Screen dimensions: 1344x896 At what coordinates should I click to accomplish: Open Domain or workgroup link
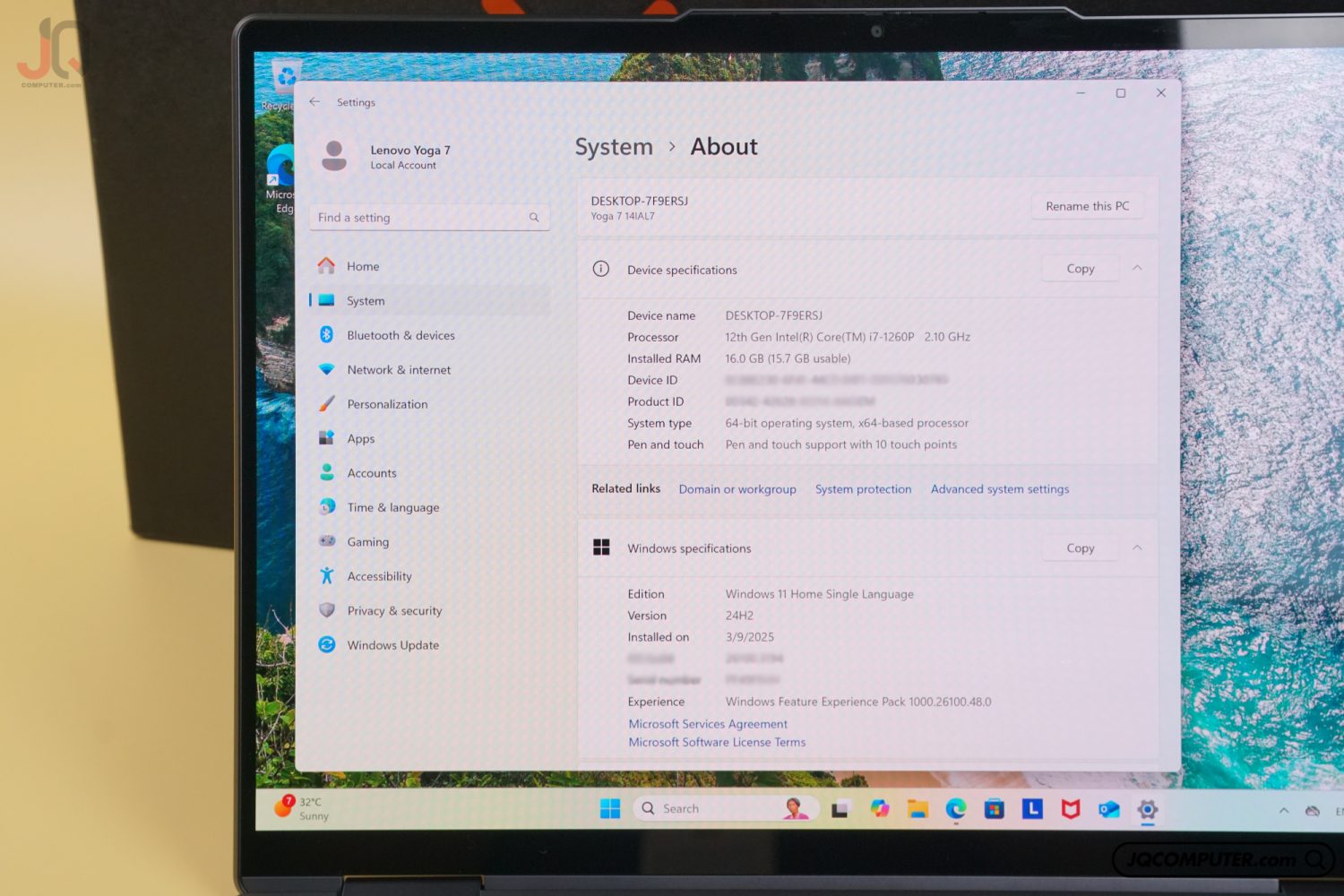coord(737,489)
